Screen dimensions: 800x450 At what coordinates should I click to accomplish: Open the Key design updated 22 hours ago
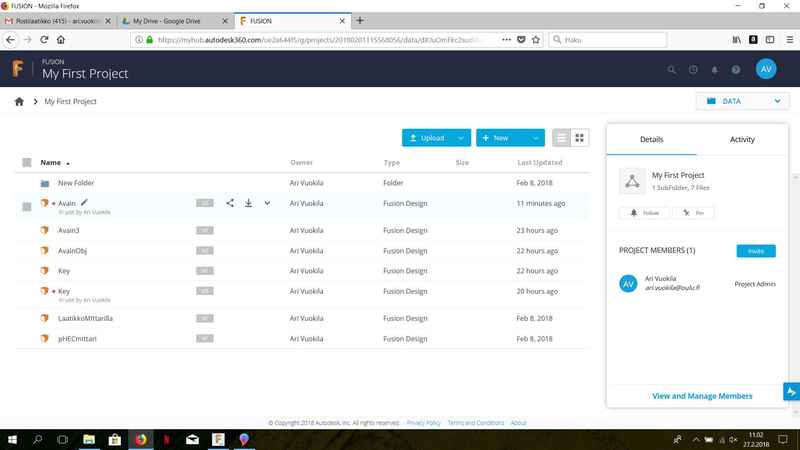[64, 271]
